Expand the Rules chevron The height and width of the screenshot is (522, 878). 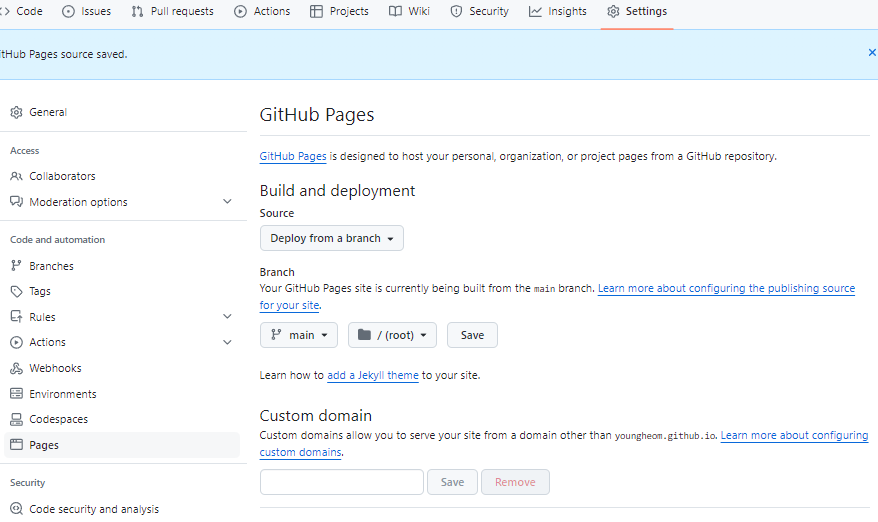tap(227, 316)
